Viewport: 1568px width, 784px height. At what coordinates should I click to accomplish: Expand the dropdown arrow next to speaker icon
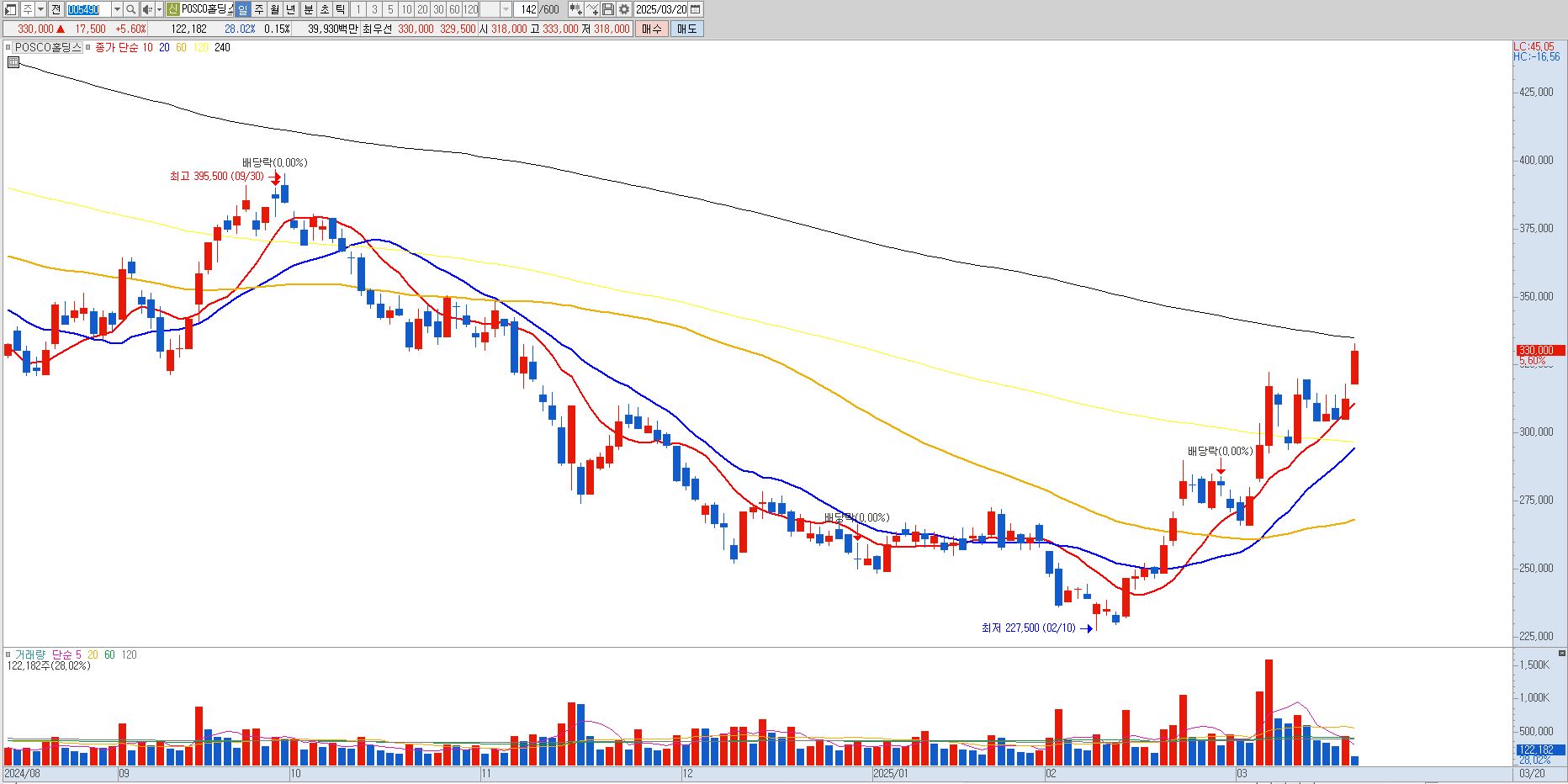point(160,9)
